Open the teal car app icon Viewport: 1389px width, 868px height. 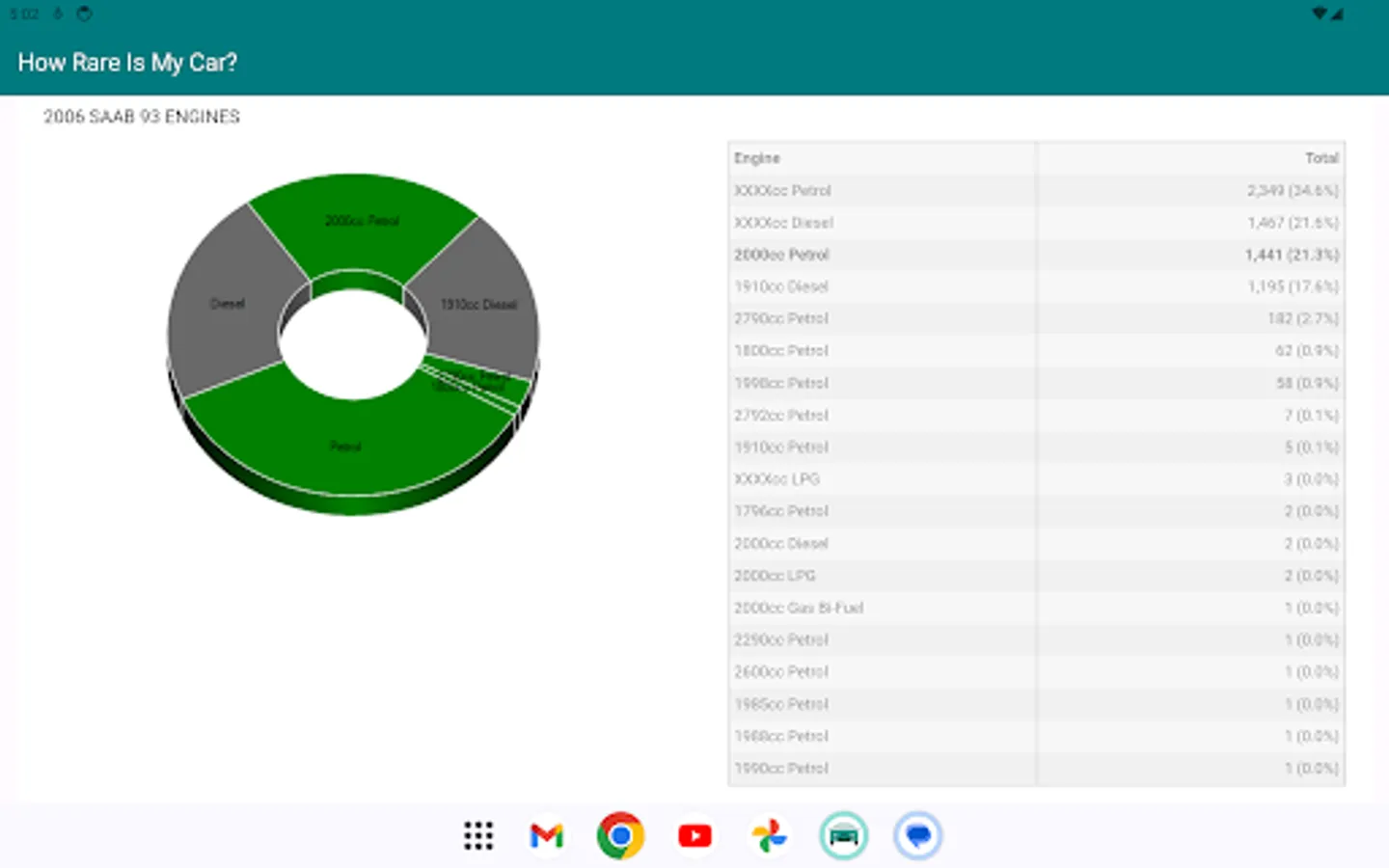coord(843,835)
